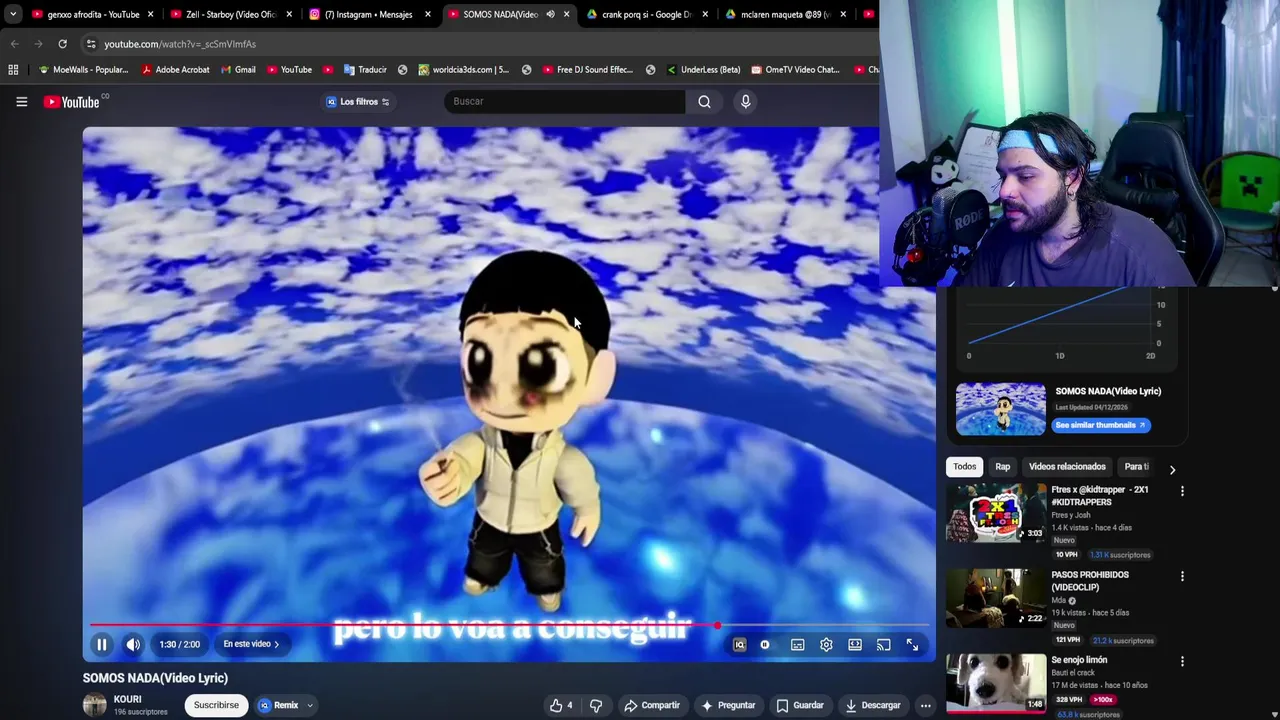Select the 'Rap' filter chip

[1002, 467]
